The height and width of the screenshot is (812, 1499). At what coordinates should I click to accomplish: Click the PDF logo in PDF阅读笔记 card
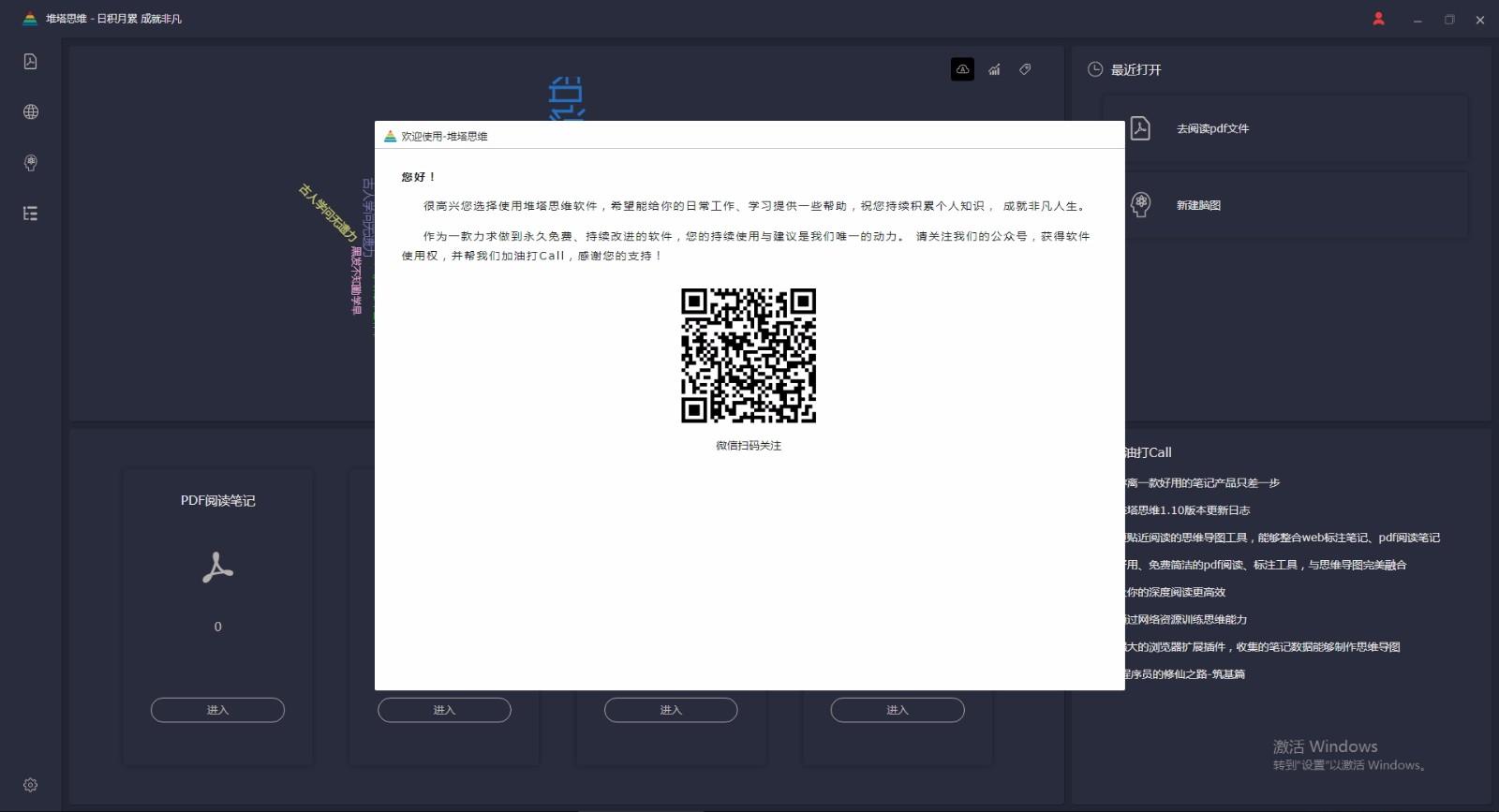(x=217, y=568)
